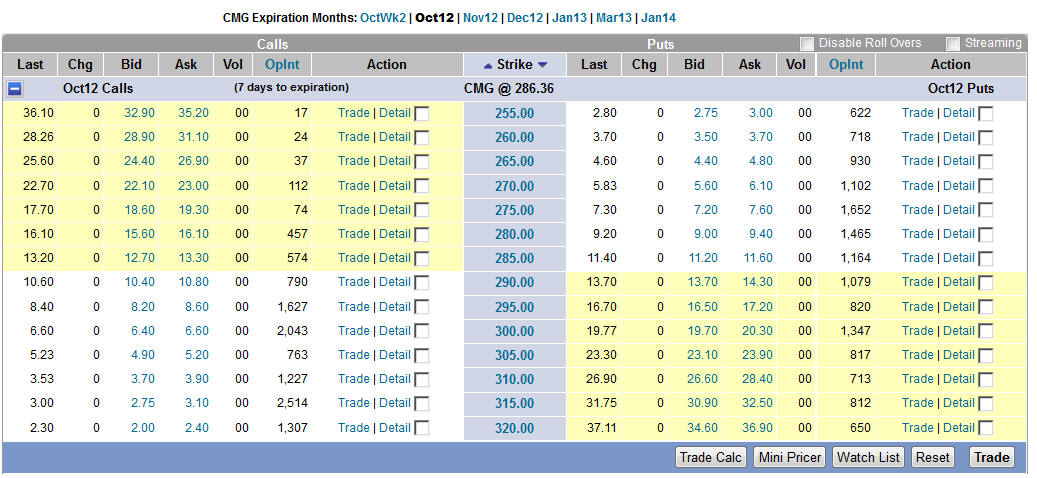The image size is (1037, 478).
Task: Click the Trade Calc button
Action: point(710,457)
